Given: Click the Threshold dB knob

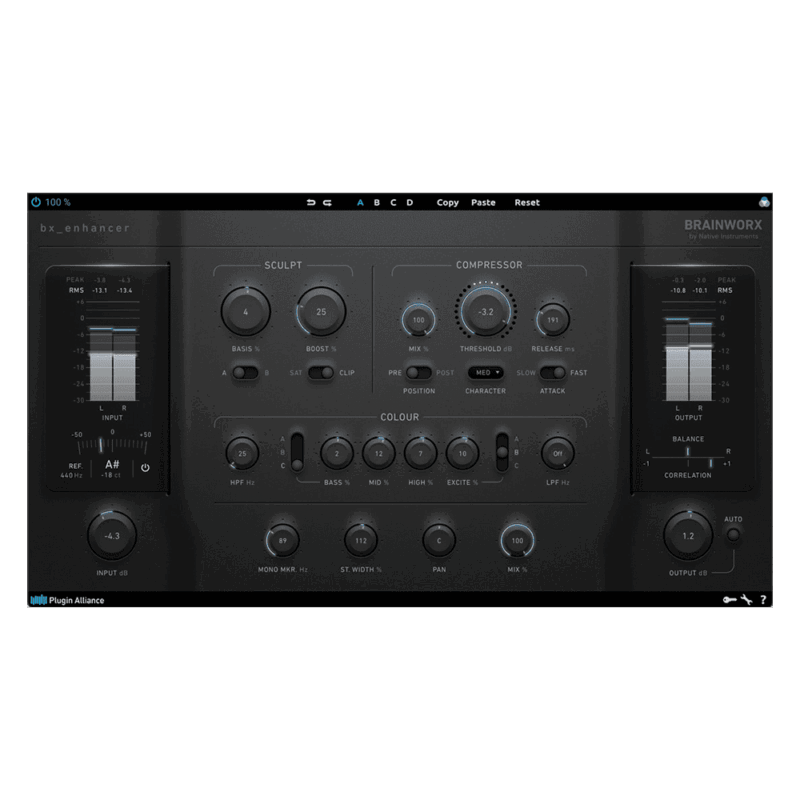Looking at the screenshot, I should click(486, 311).
